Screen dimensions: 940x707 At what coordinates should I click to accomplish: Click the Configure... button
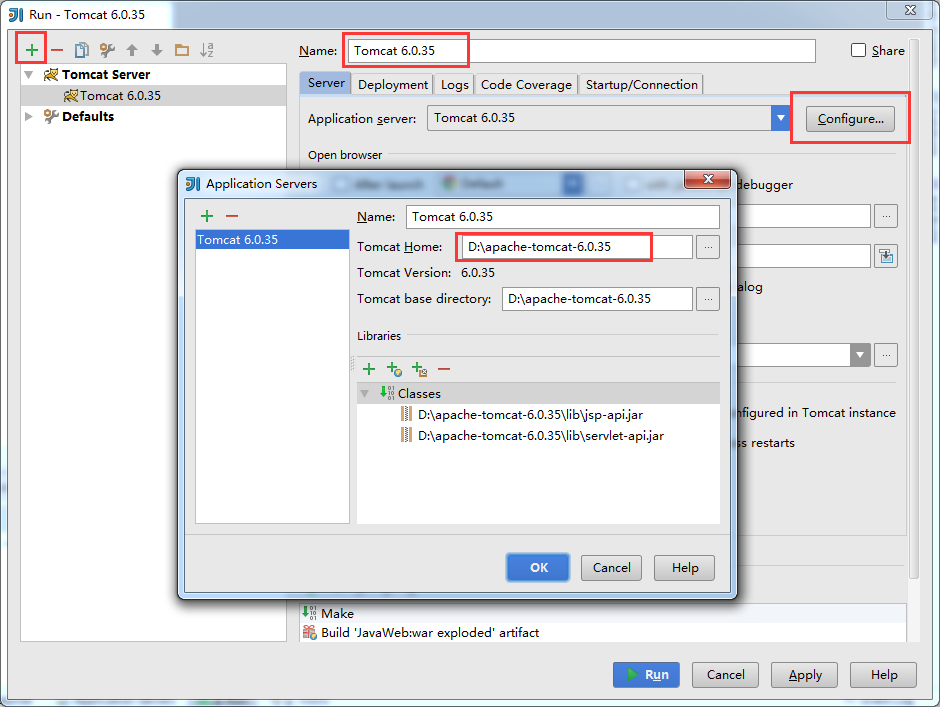[x=850, y=119]
